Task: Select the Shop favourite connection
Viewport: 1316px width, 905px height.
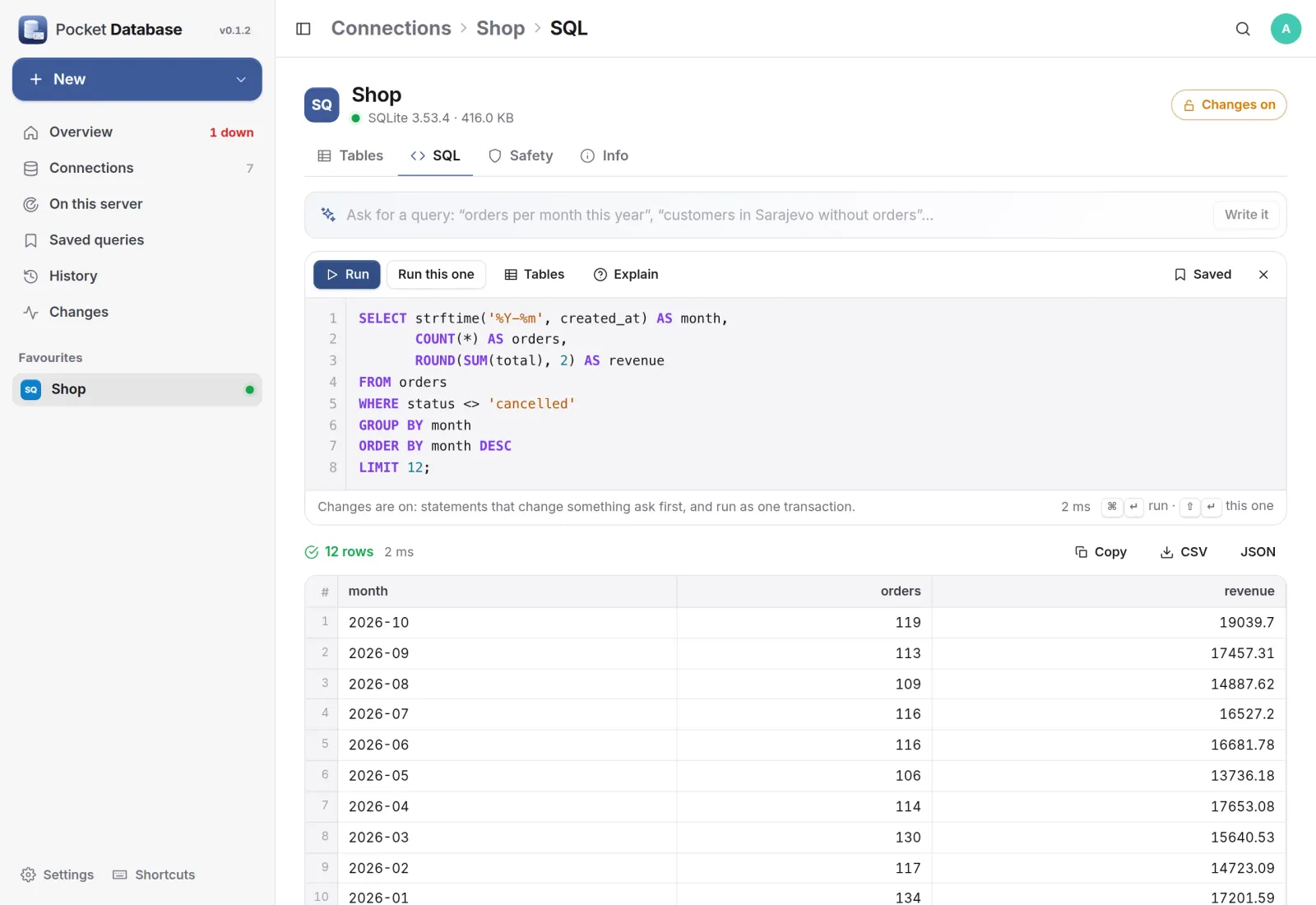Action: [x=137, y=389]
